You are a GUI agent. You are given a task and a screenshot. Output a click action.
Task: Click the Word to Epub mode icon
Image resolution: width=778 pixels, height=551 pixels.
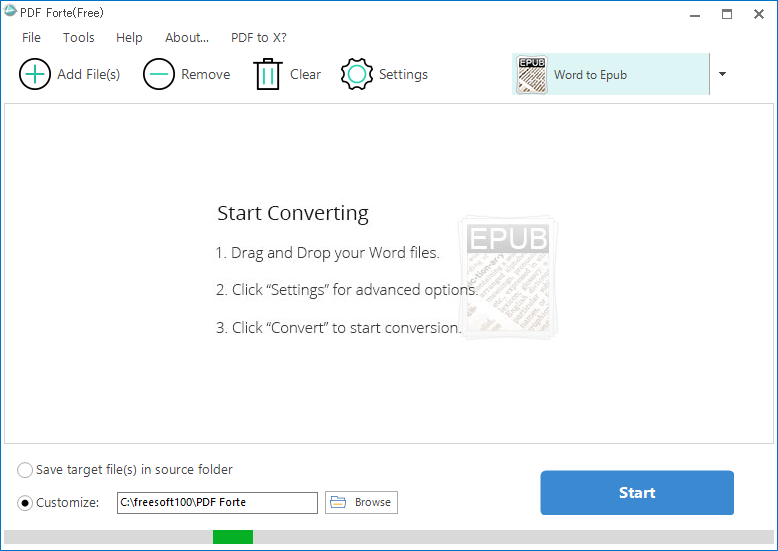[532, 74]
